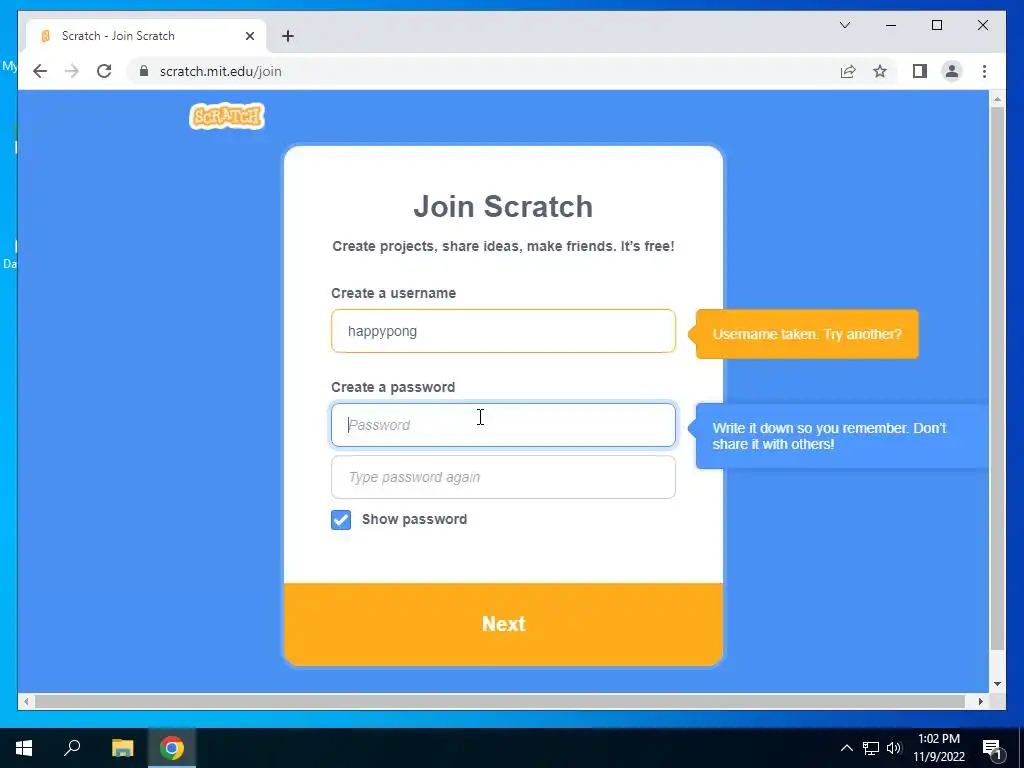Open the browser side panel icon
The height and width of the screenshot is (768, 1024).
[x=920, y=71]
